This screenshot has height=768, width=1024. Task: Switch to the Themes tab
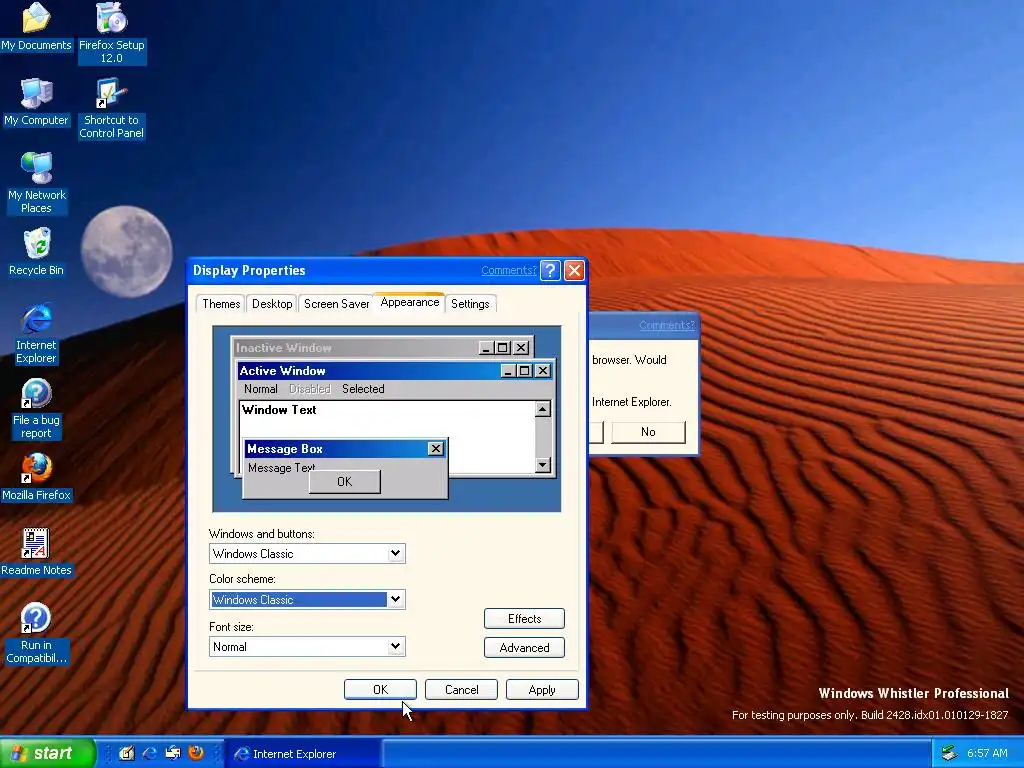pyautogui.click(x=221, y=304)
